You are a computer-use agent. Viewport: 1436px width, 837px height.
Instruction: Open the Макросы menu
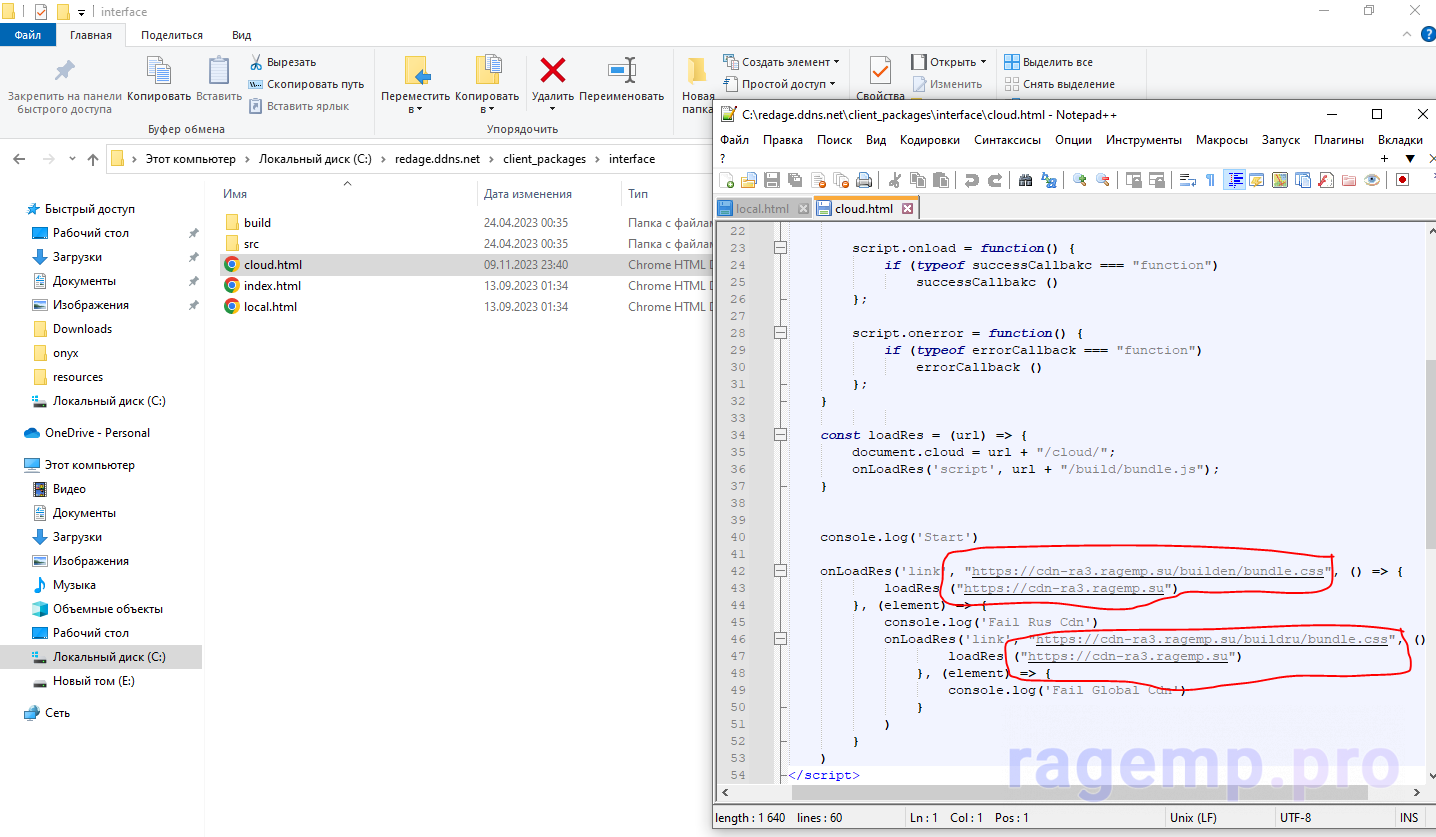[1221, 140]
